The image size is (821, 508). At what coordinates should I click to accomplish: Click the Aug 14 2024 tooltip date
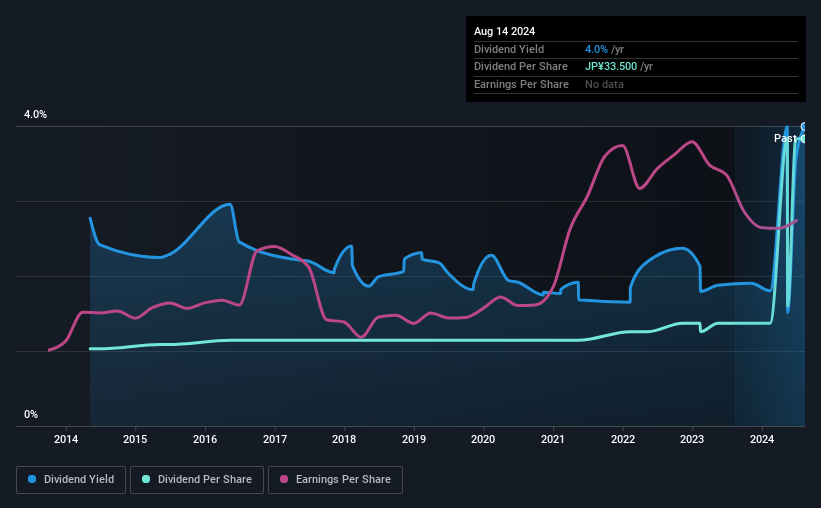(x=504, y=31)
